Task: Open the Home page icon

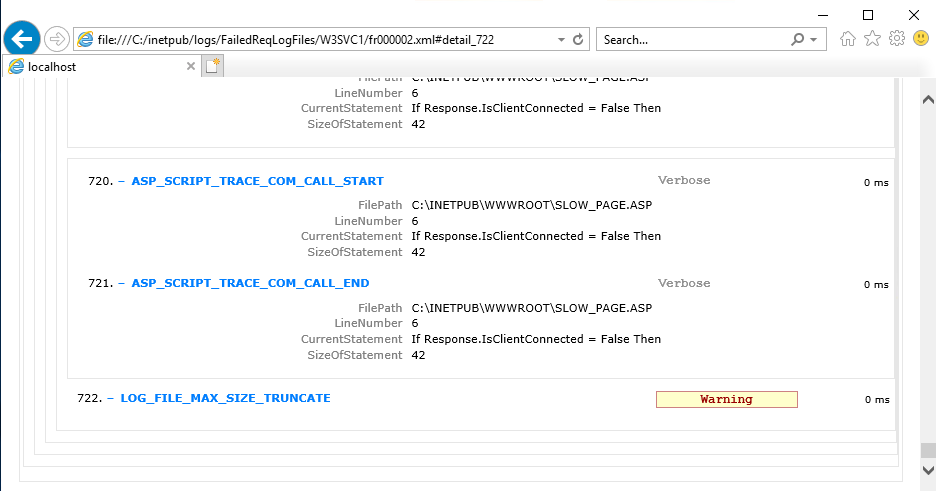Action: tap(848, 39)
